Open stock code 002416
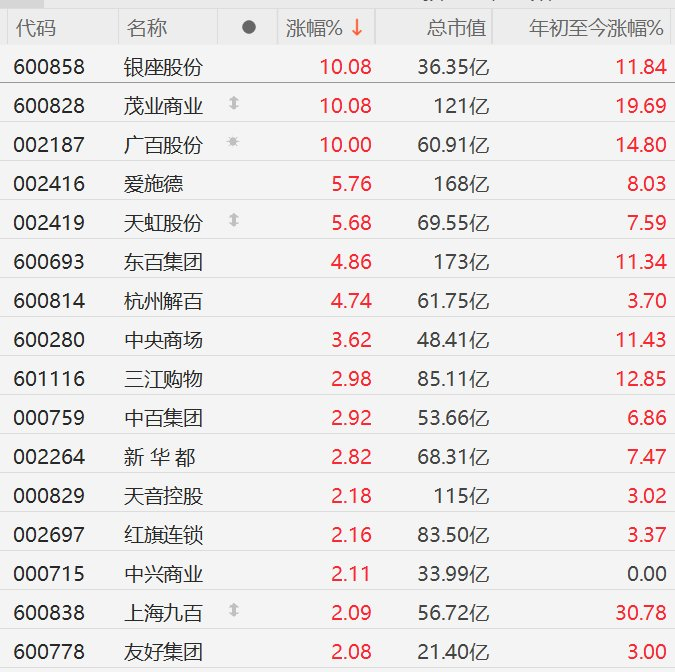 [49, 184]
